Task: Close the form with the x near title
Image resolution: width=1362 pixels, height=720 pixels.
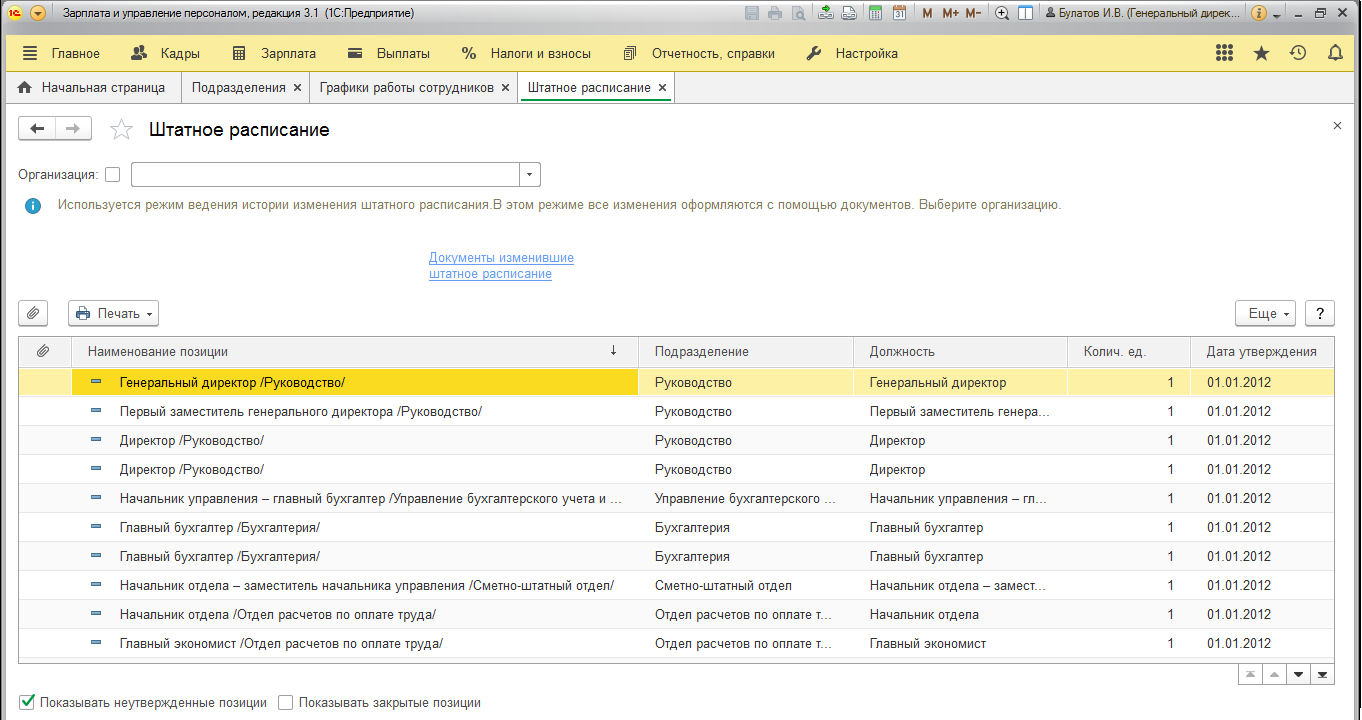Action: click(x=1337, y=126)
